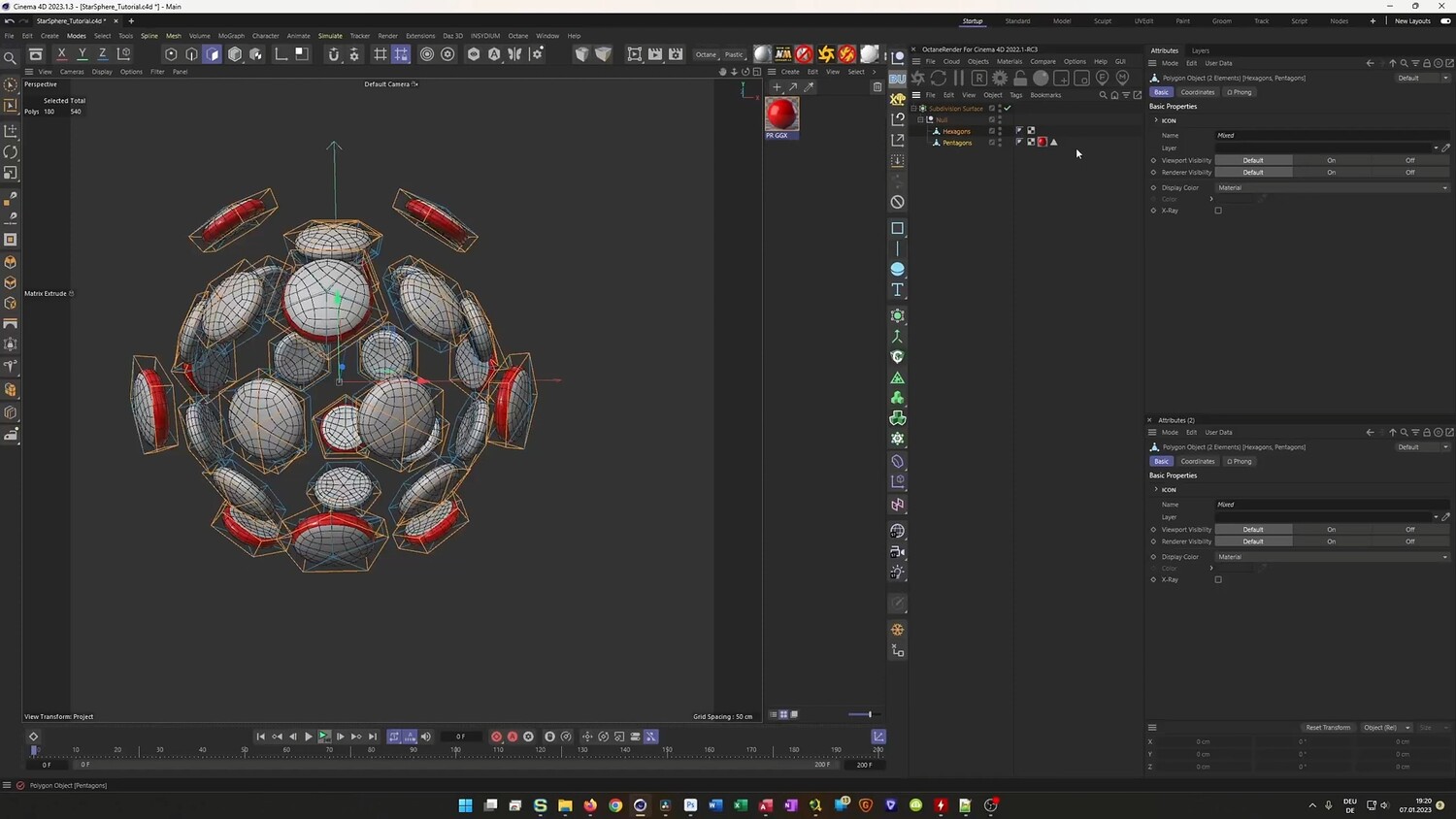Set Viewport Visibility to On in upper Attributes
Screen dimensions: 1456x819
pos(1331,160)
